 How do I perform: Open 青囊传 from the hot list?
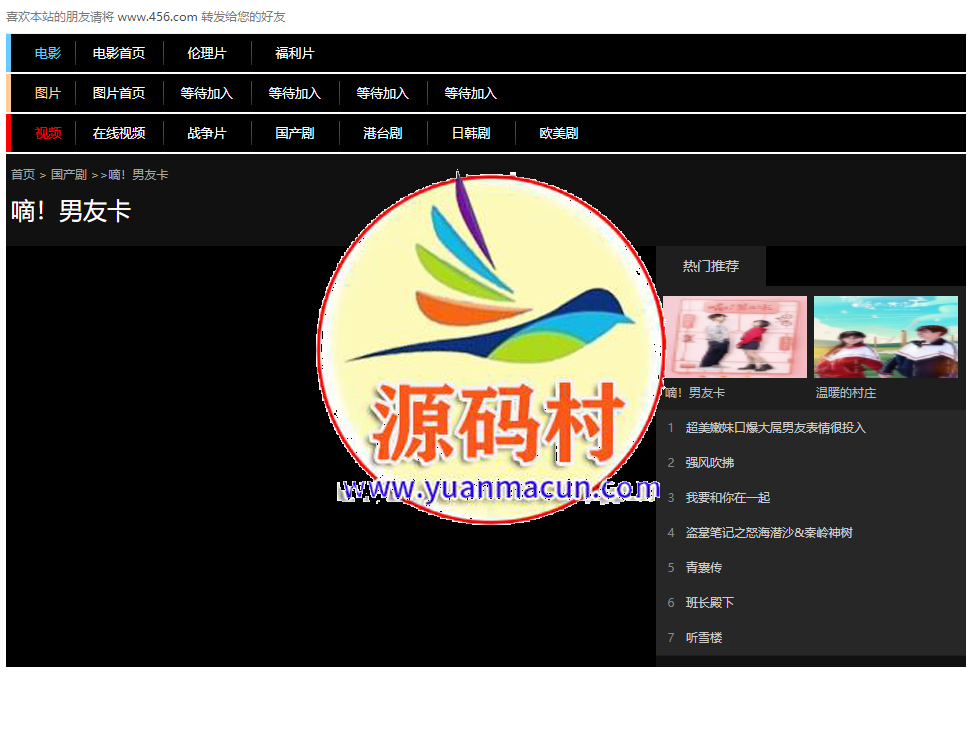tap(704, 568)
